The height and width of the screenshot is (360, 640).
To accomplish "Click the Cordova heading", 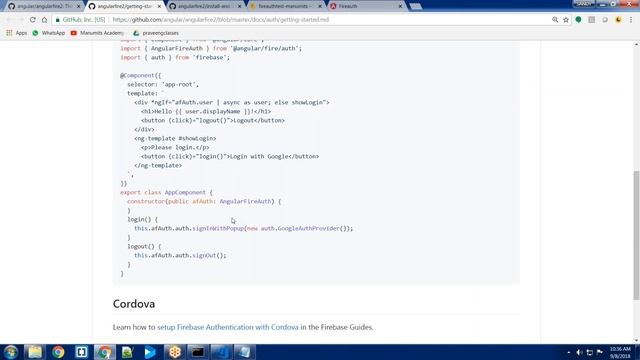I will [134, 304].
